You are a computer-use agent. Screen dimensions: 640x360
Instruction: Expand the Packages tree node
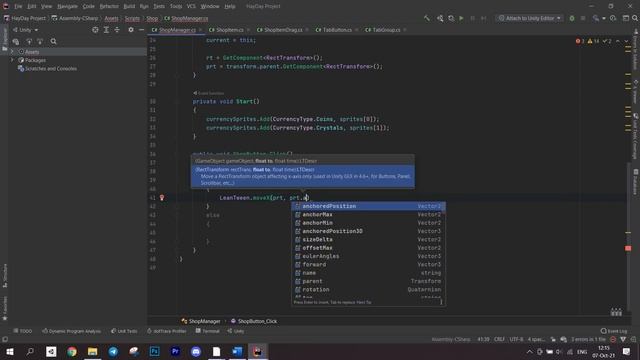(x=12, y=60)
